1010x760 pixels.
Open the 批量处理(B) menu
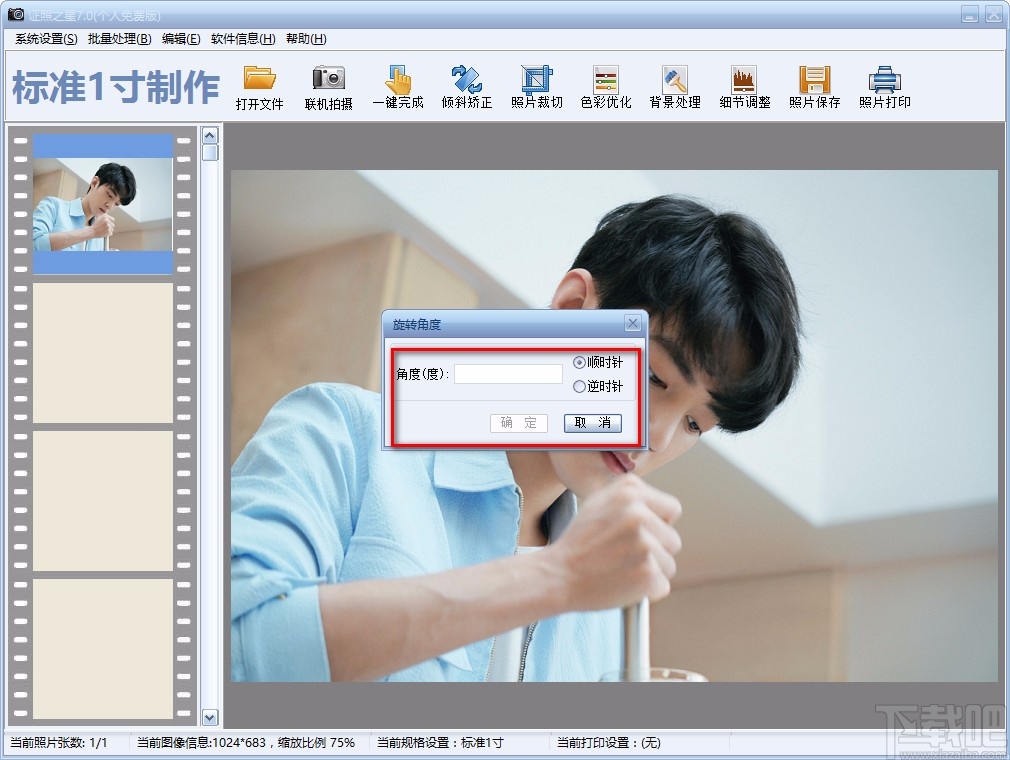(120, 39)
